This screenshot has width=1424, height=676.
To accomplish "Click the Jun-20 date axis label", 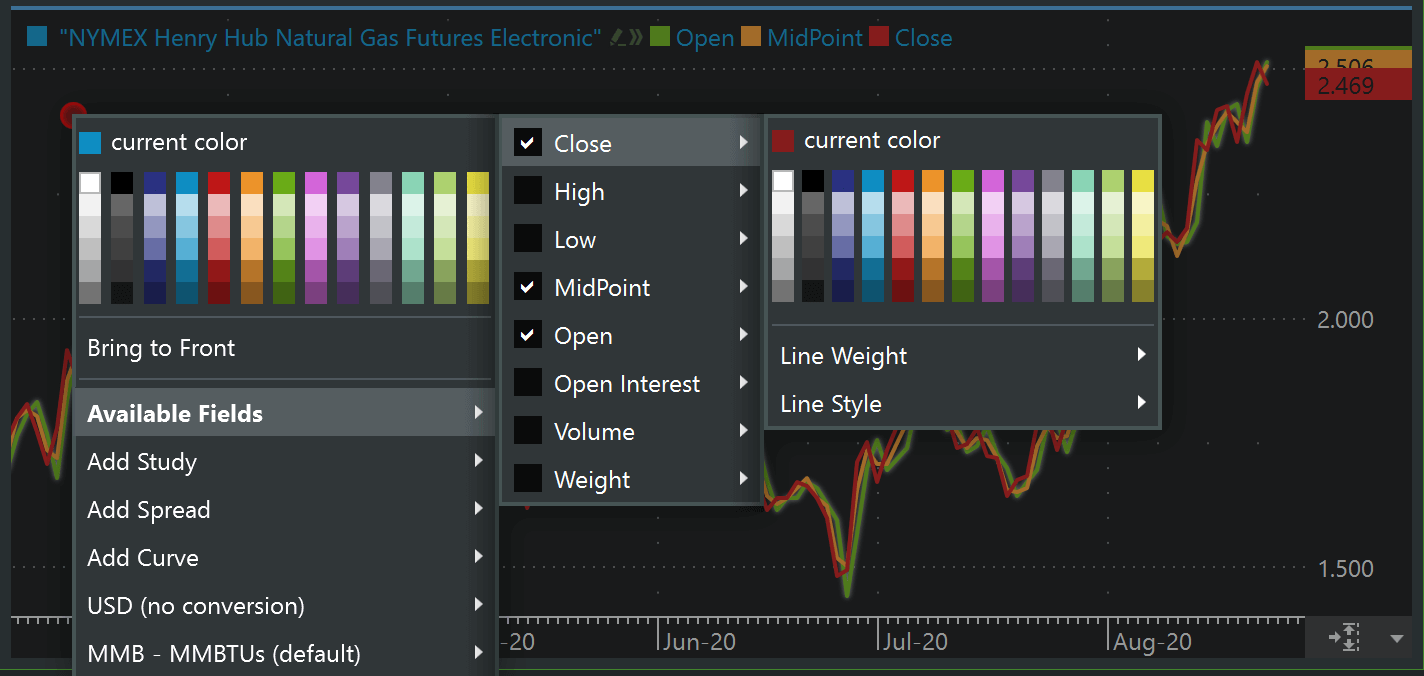I will pyautogui.click(x=699, y=642).
